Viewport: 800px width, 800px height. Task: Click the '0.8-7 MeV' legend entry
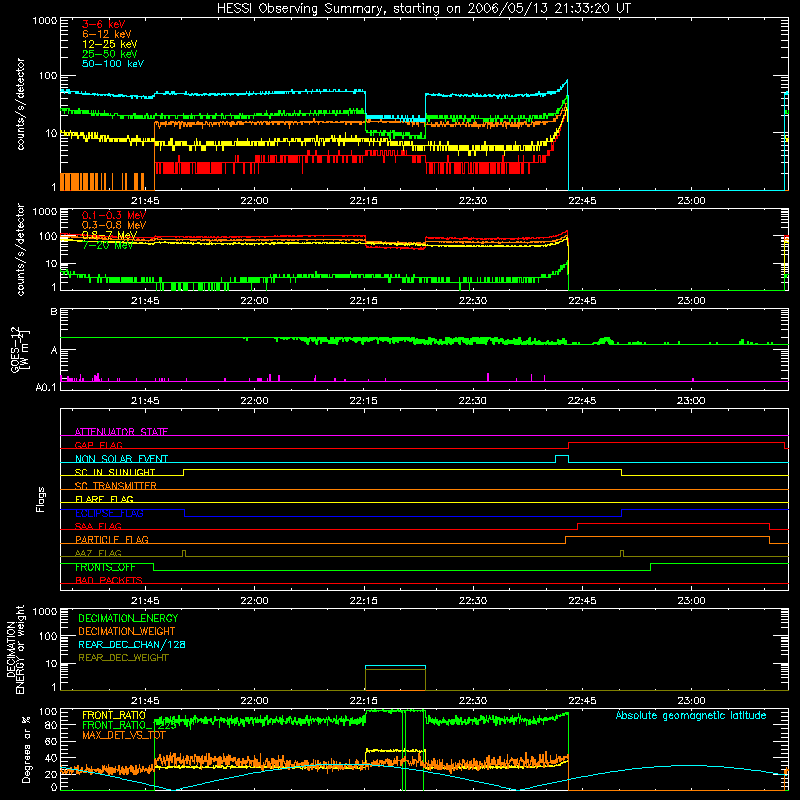[109, 235]
